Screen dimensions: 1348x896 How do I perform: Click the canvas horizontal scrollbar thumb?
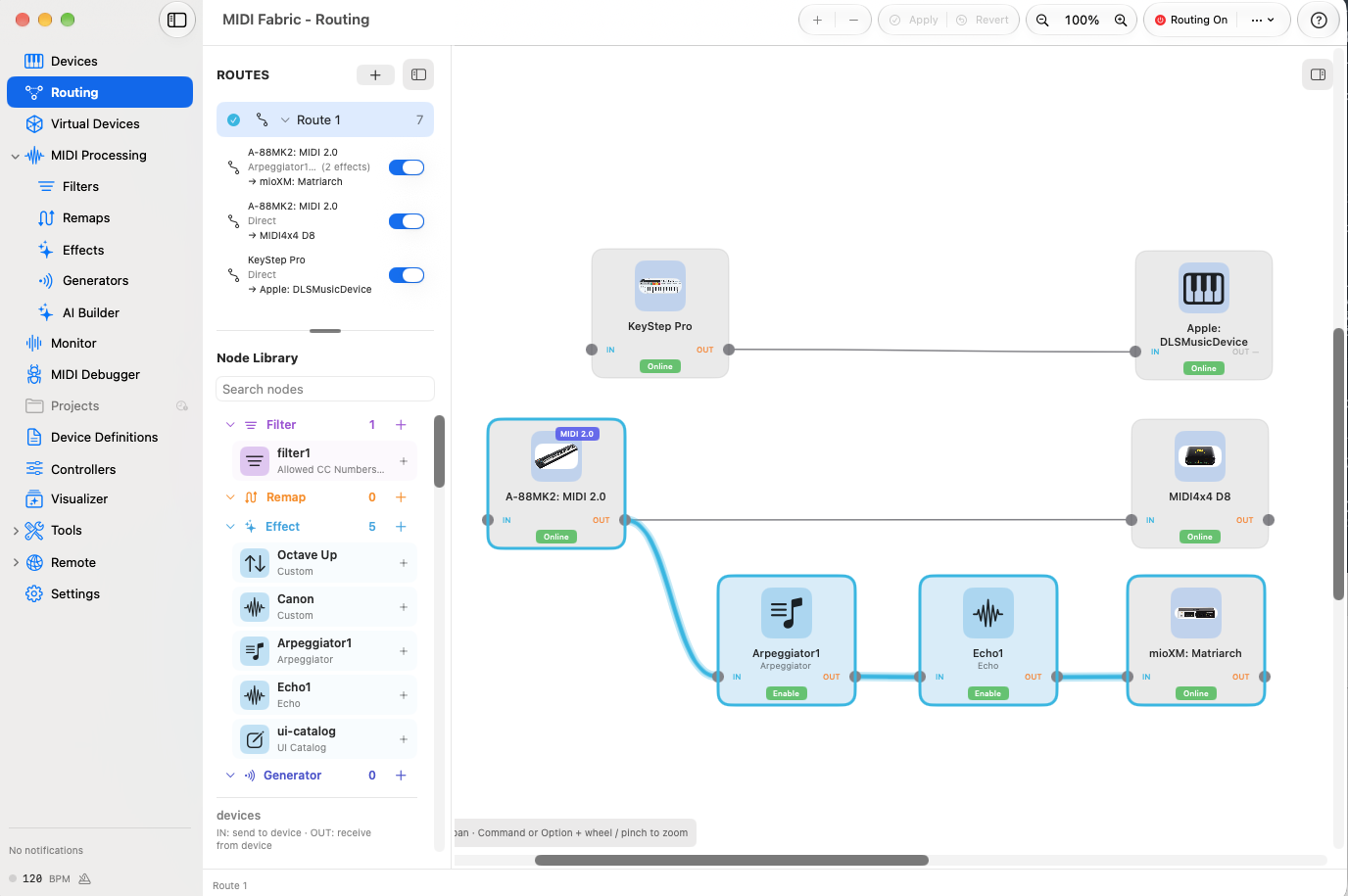coord(731,861)
